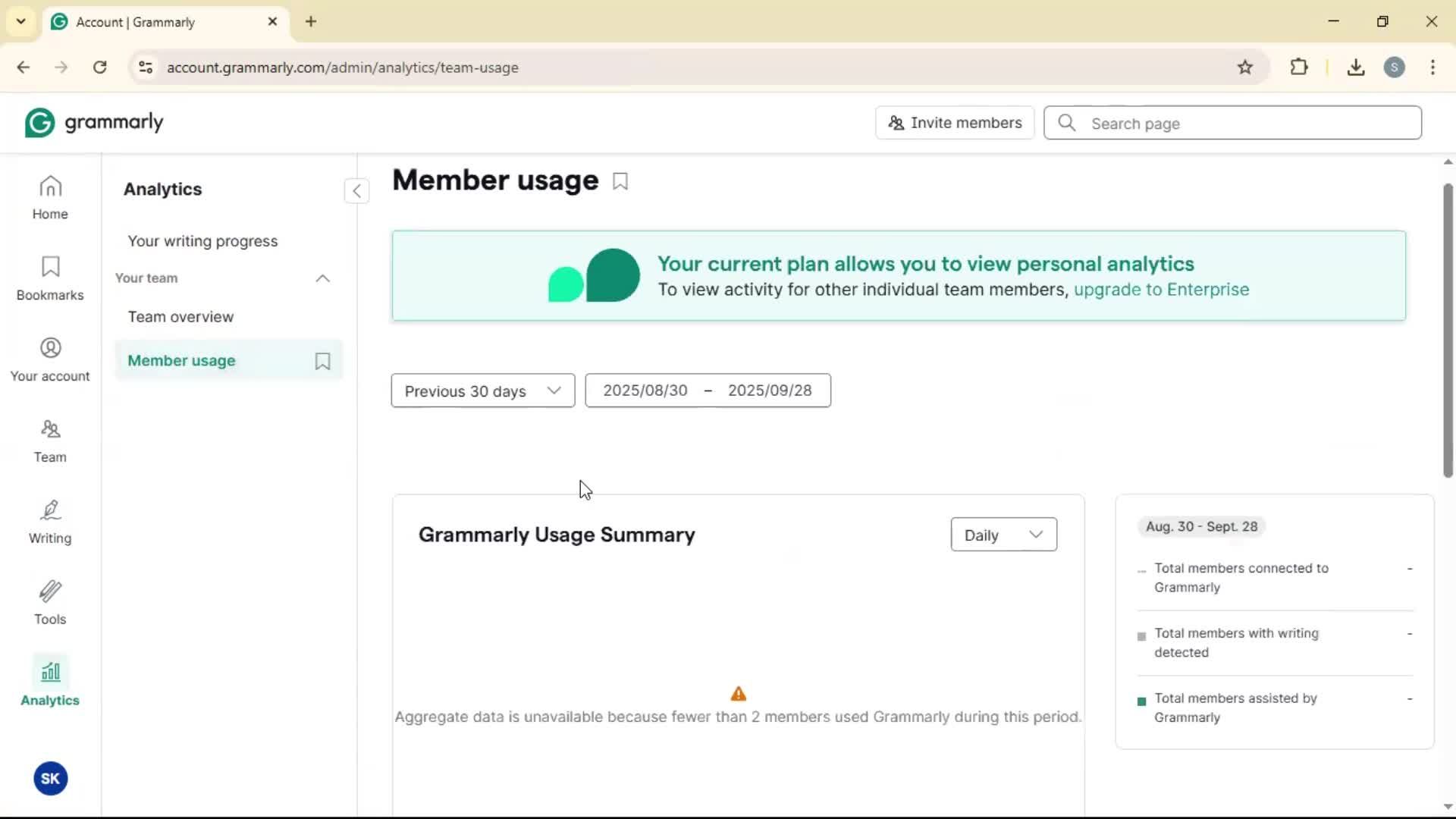Open the Home sidebar icon
1456x819 pixels.
(x=50, y=198)
